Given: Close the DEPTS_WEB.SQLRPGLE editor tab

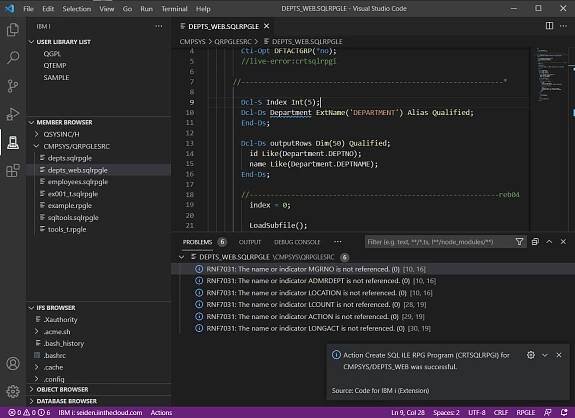Looking at the screenshot, I should 267,26.
